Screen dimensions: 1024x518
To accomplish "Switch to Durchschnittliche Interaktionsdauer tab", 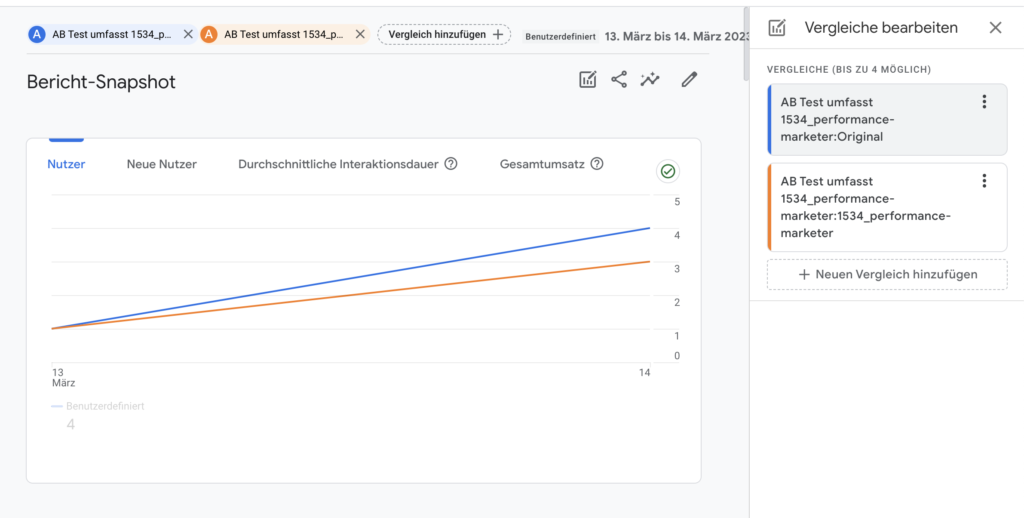I will tap(338, 164).
